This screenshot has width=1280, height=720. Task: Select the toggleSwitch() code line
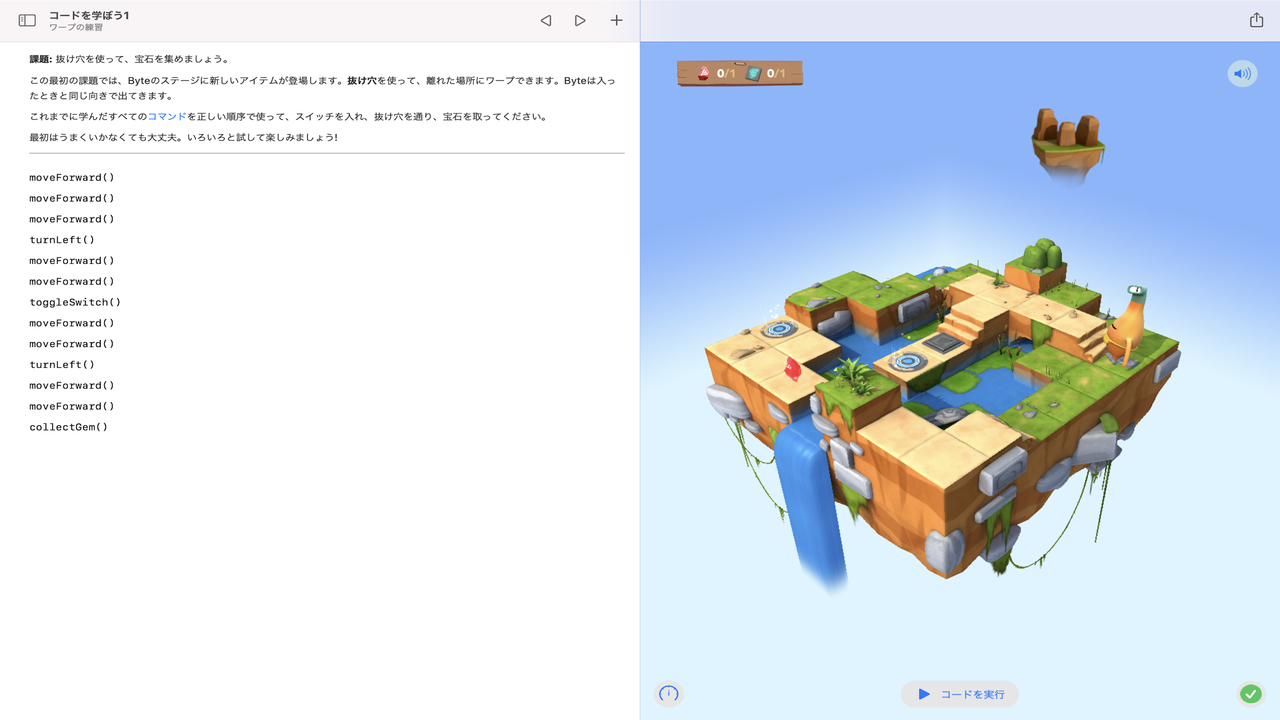(x=75, y=302)
